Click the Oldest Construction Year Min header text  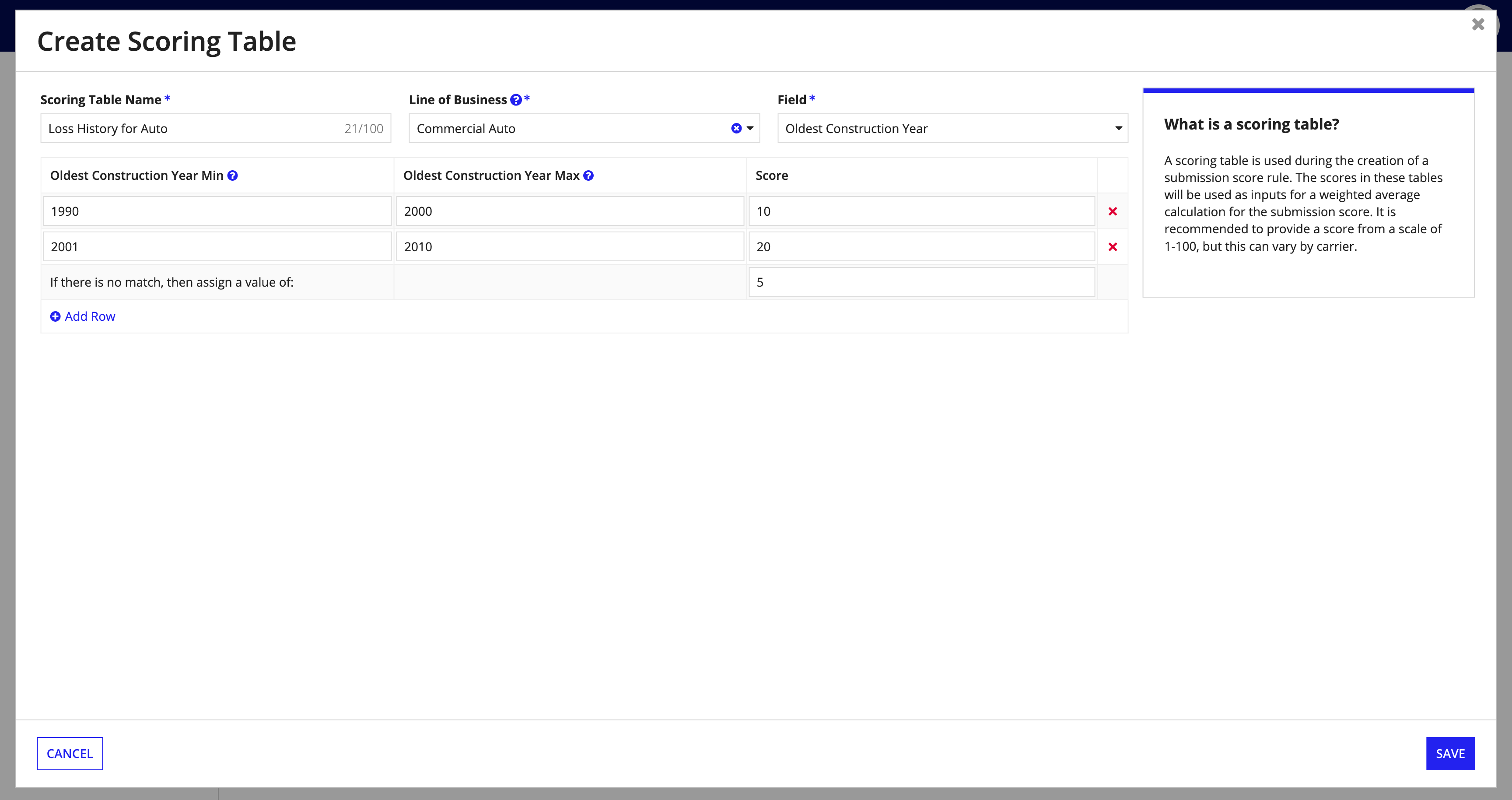pyautogui.click(x=137, y=175)
